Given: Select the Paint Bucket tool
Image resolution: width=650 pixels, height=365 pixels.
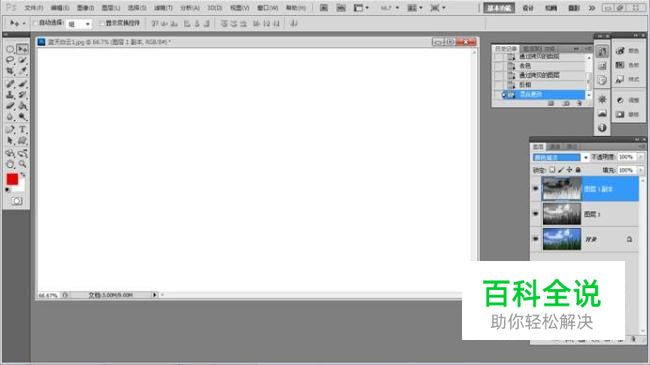Looking at the screenshot, I should point(22,106).
